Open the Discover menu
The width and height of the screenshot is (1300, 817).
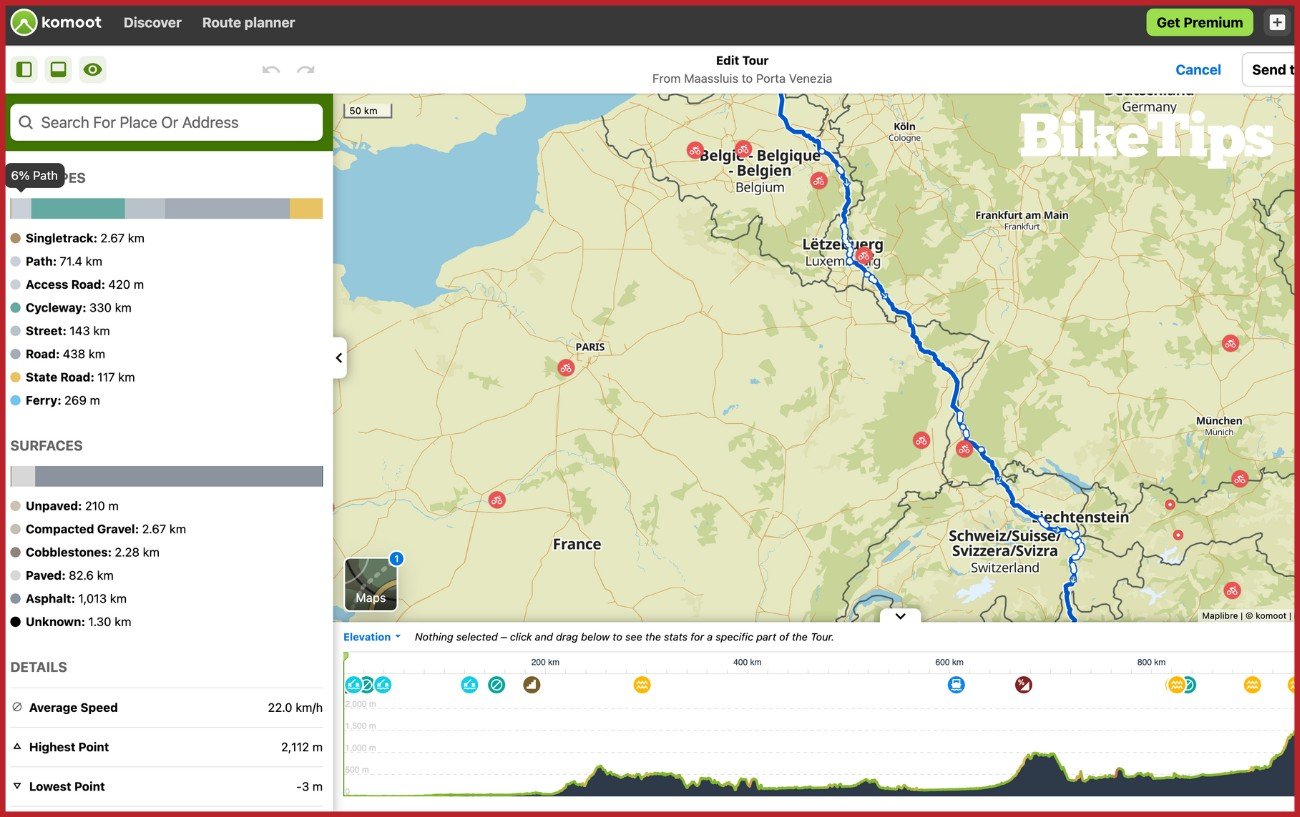coord(153,22)
